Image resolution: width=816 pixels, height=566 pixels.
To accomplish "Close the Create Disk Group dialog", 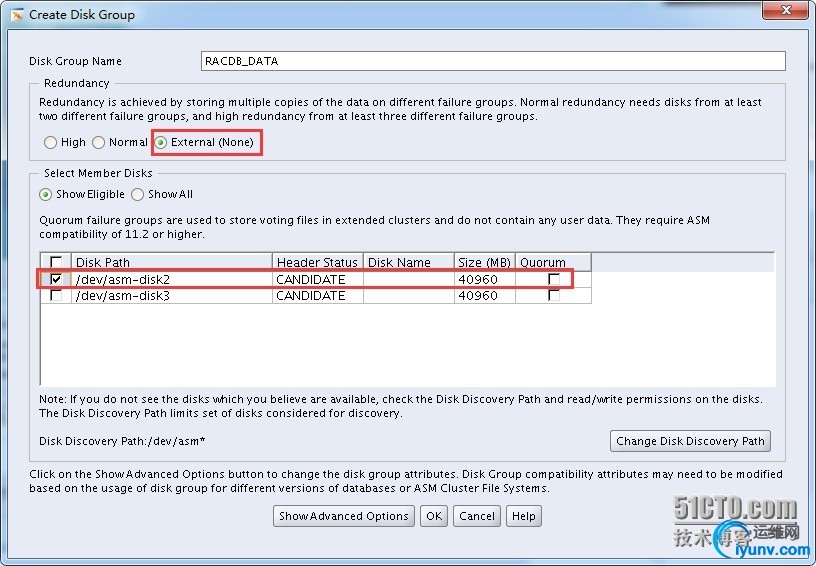I will click(786, 10).
